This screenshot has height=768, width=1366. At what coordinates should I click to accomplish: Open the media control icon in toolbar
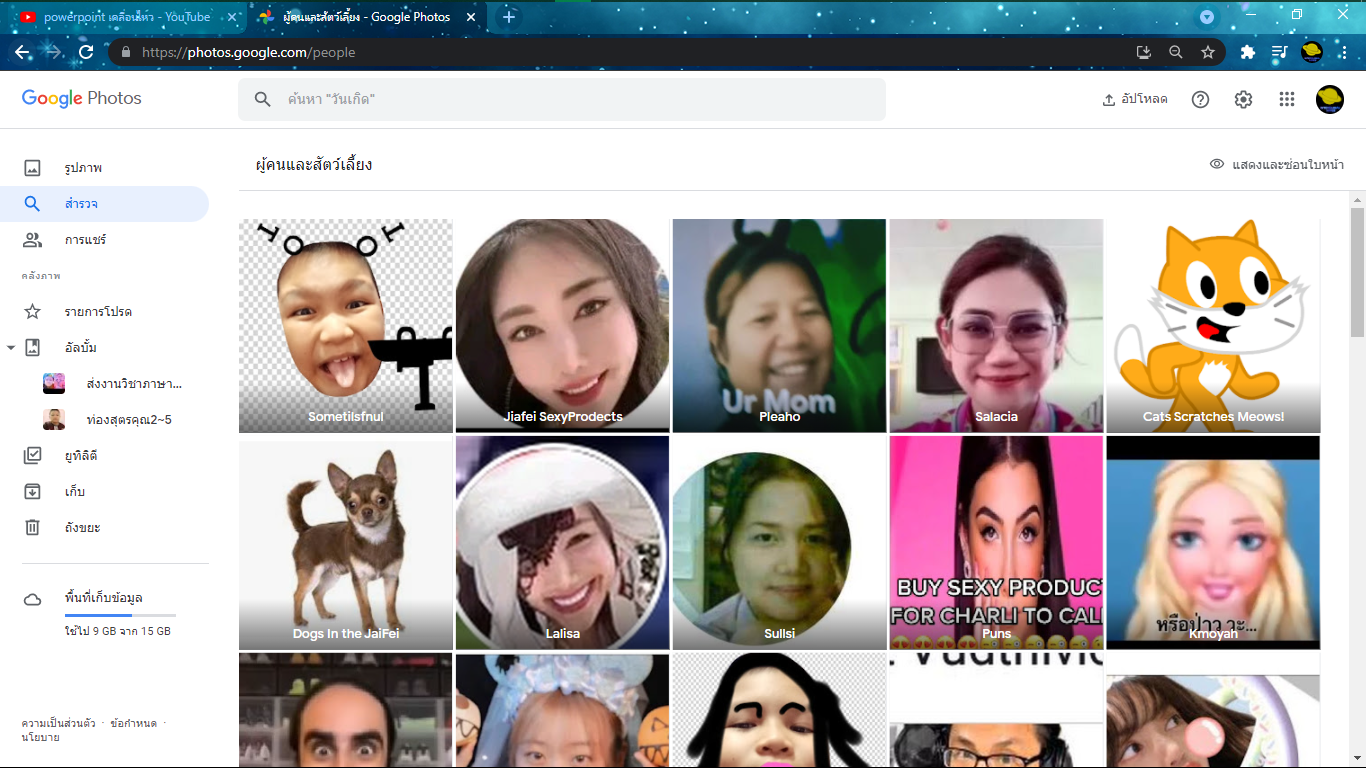point(1279,52)
